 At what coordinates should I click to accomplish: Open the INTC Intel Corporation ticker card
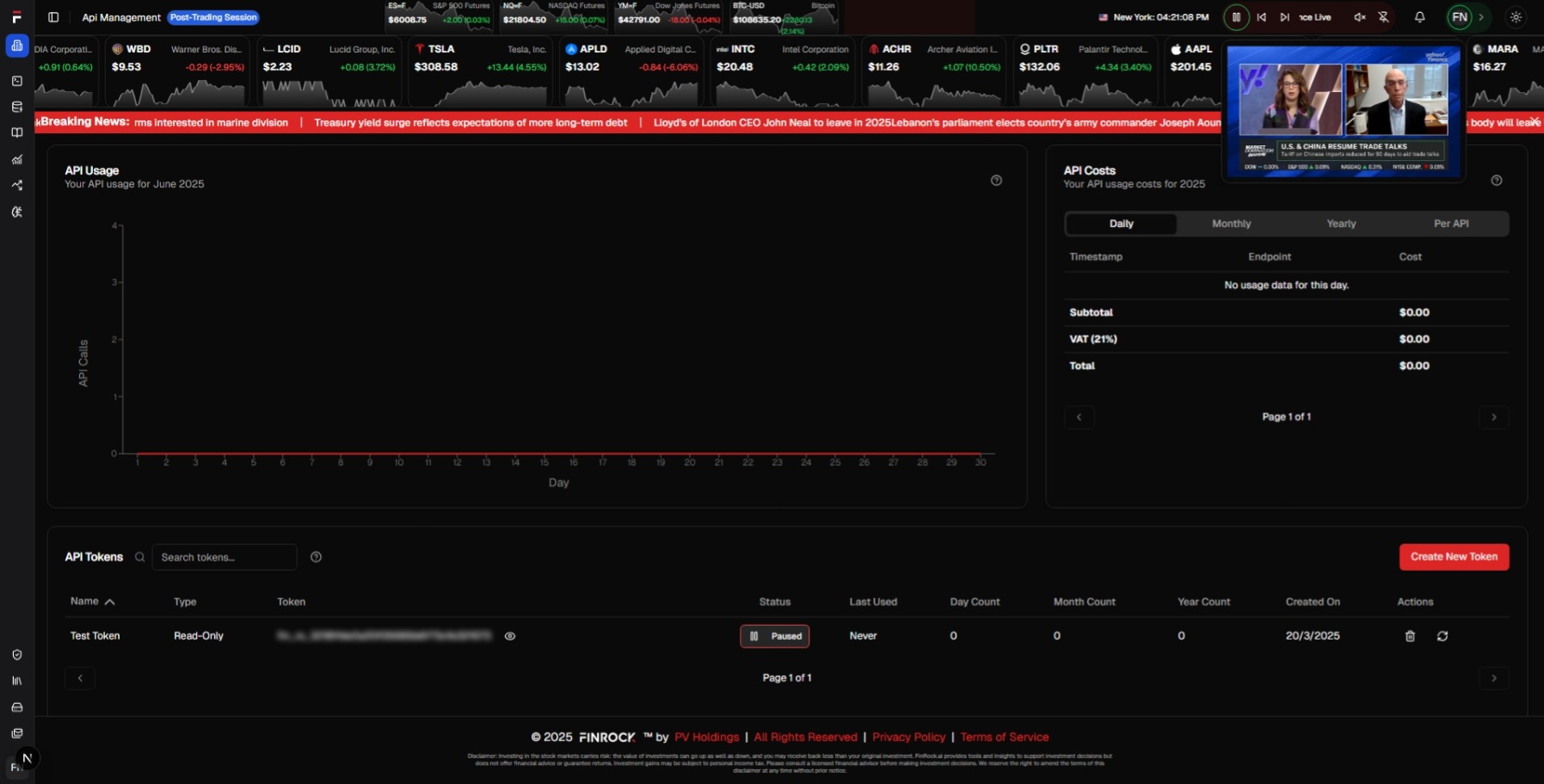(x=783, y=72)
